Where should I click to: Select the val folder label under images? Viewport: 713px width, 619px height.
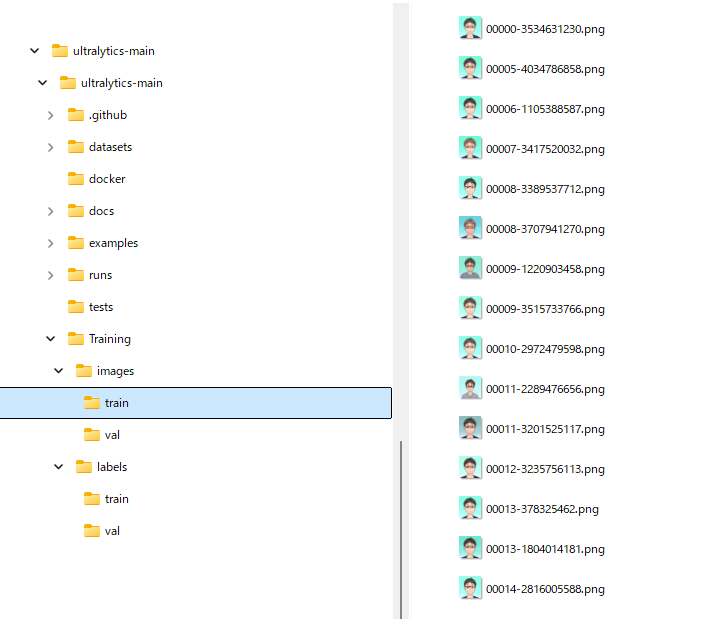pyautogui.click(x=112, y=435)
